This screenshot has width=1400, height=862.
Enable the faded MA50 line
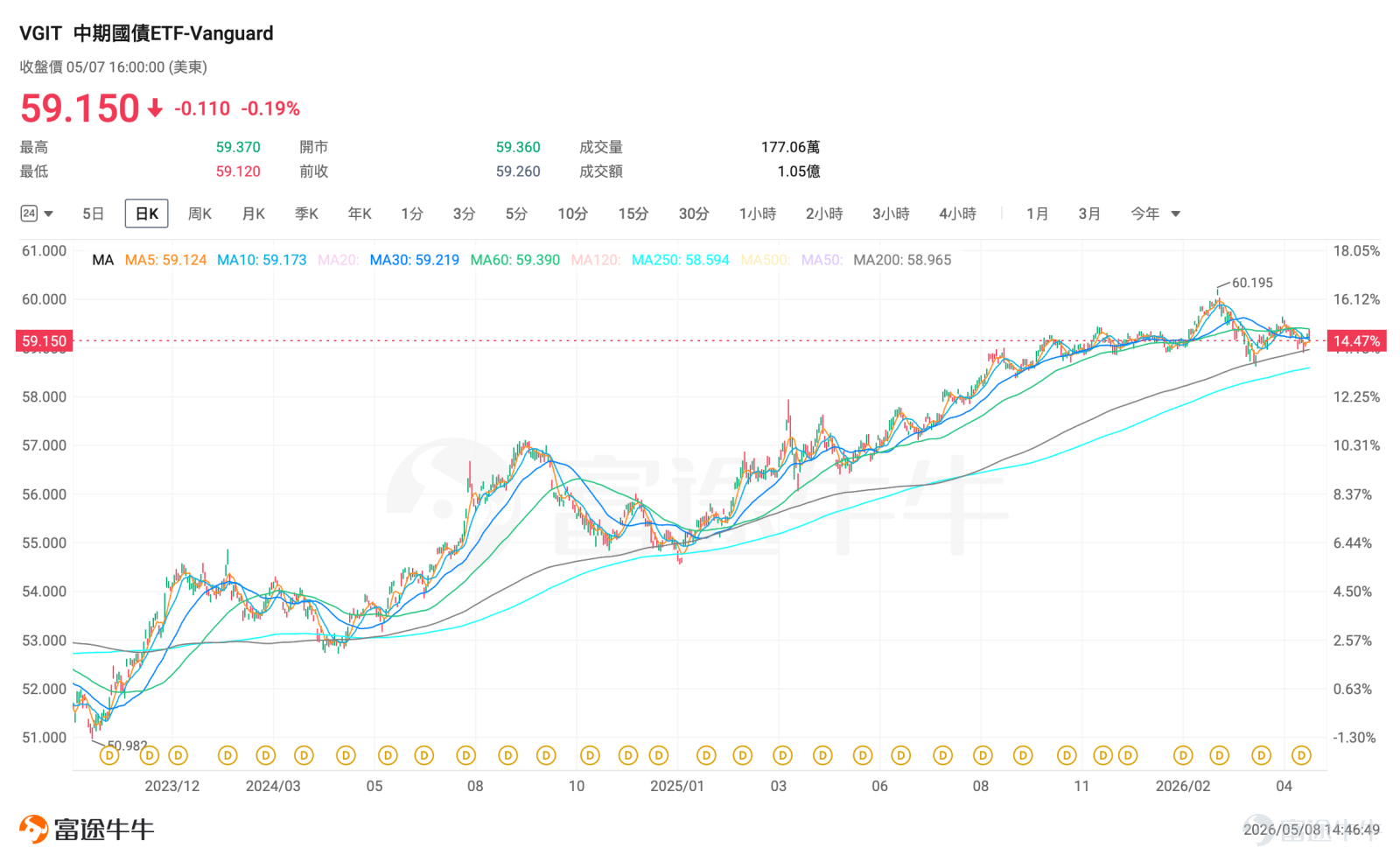click(822, 260)
